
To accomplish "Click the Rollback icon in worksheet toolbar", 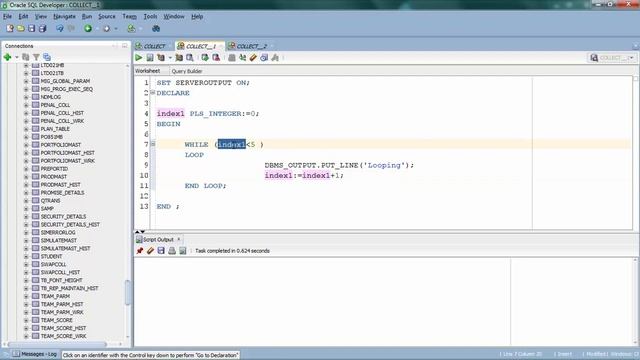I will point(216,58).
